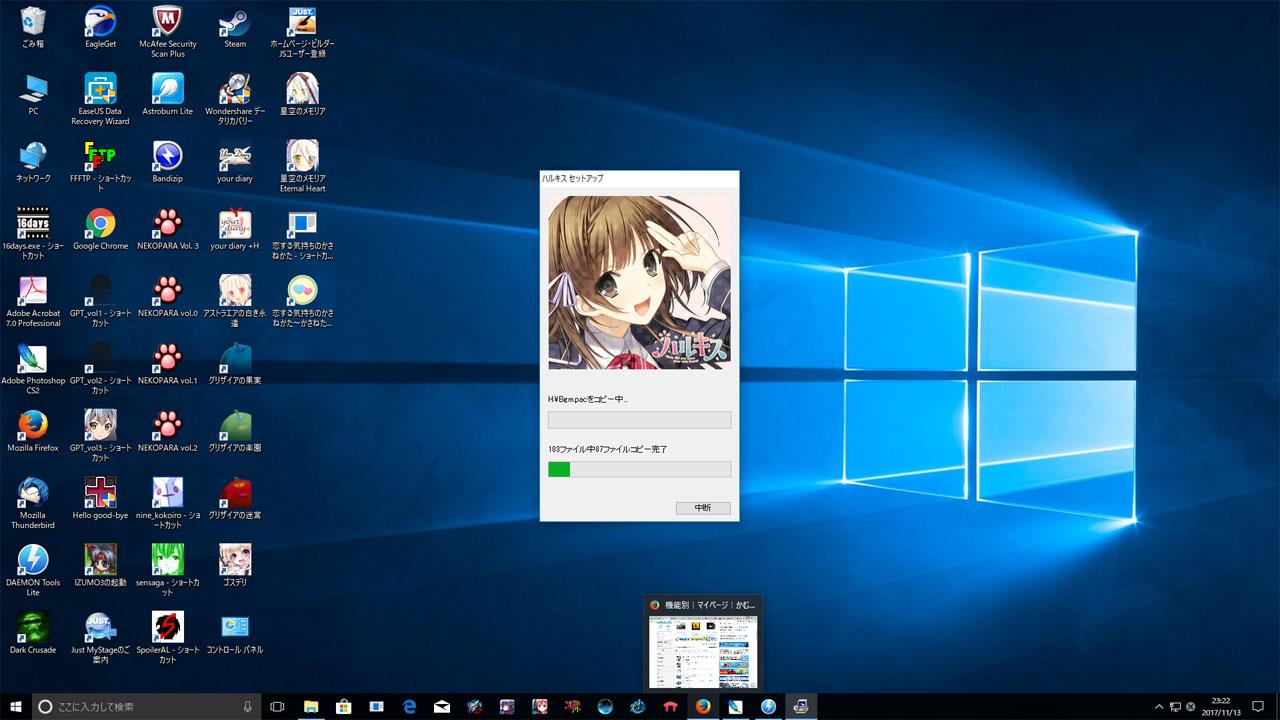
Task: Select the Adobe Photoshop CS2 icon
Action: [33, 368]
